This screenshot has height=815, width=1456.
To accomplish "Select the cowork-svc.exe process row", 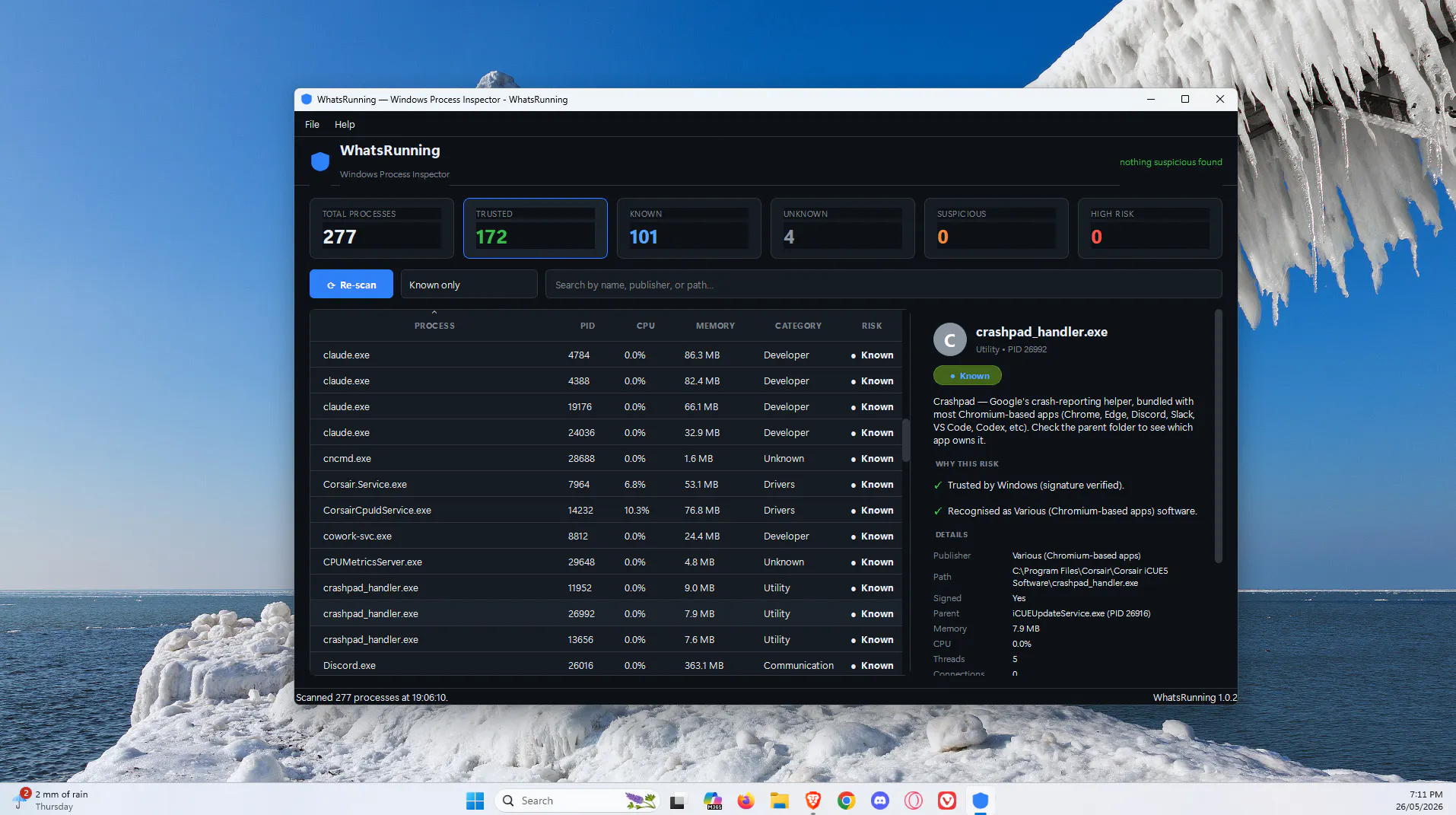I will (606, 536).
